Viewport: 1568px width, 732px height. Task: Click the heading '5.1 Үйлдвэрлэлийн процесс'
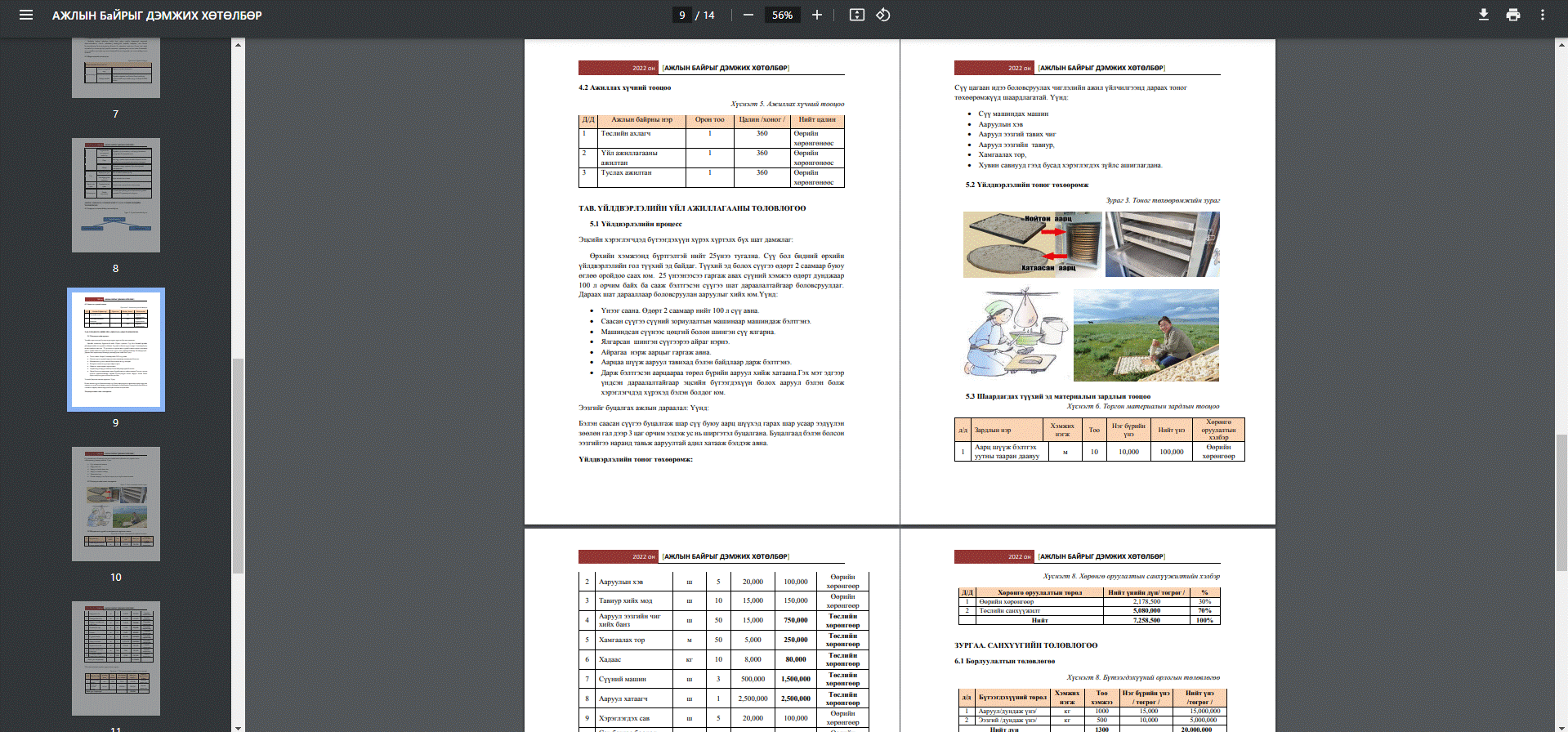[x=636, y=224]
